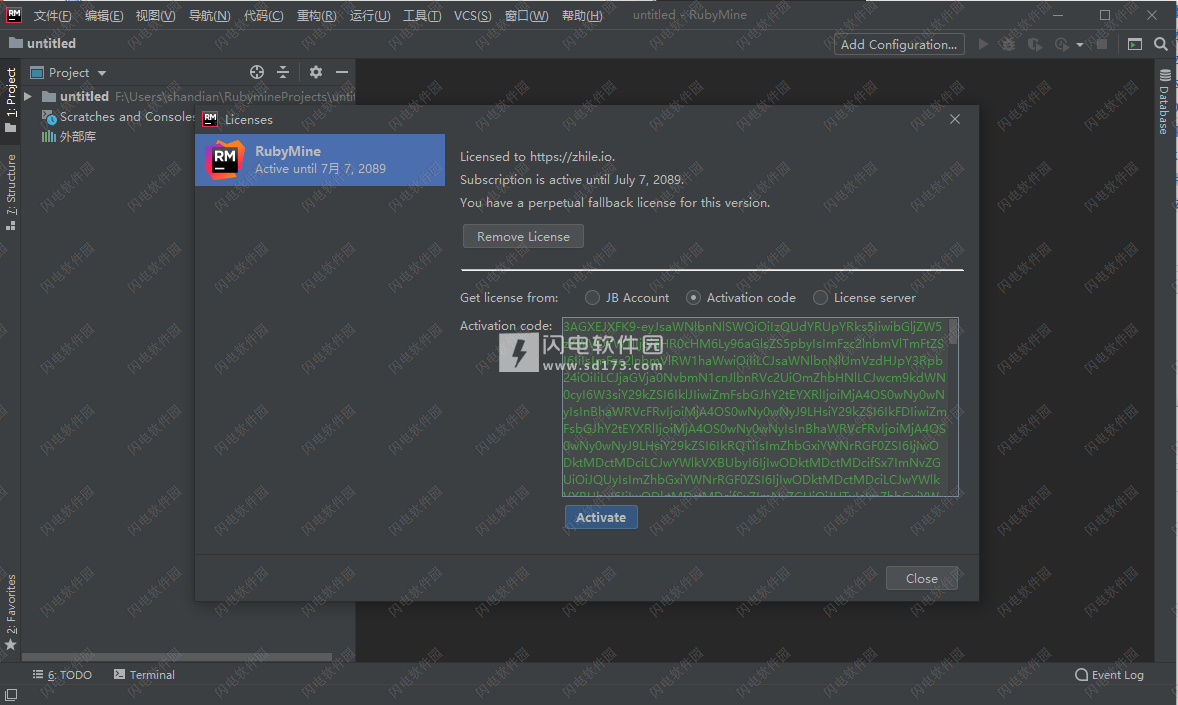The width and height of the screenshot is (1178, 705).
Task: Expand the untitled project tree node
Action: pos(28,96)
